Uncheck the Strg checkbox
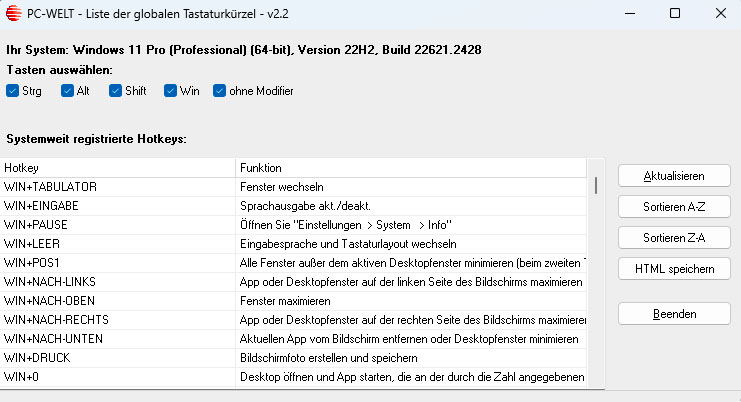 tap(13, 91)
